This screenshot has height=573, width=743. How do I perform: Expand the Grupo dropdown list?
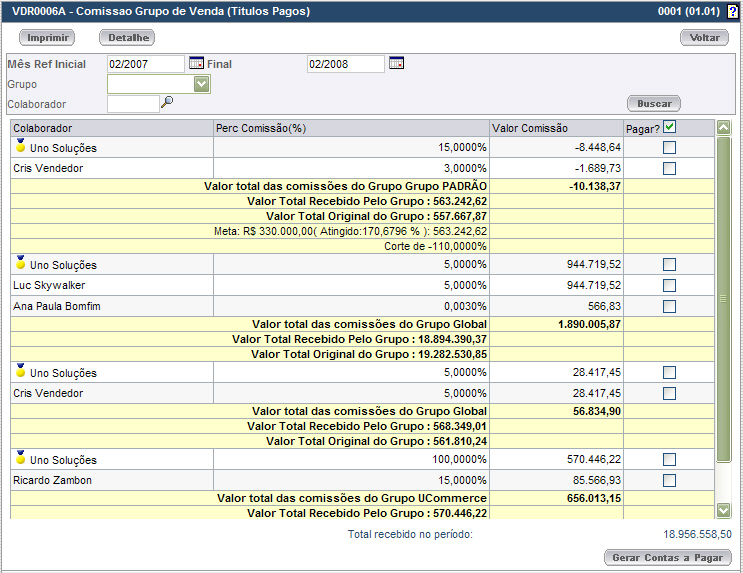pos(202,84)
